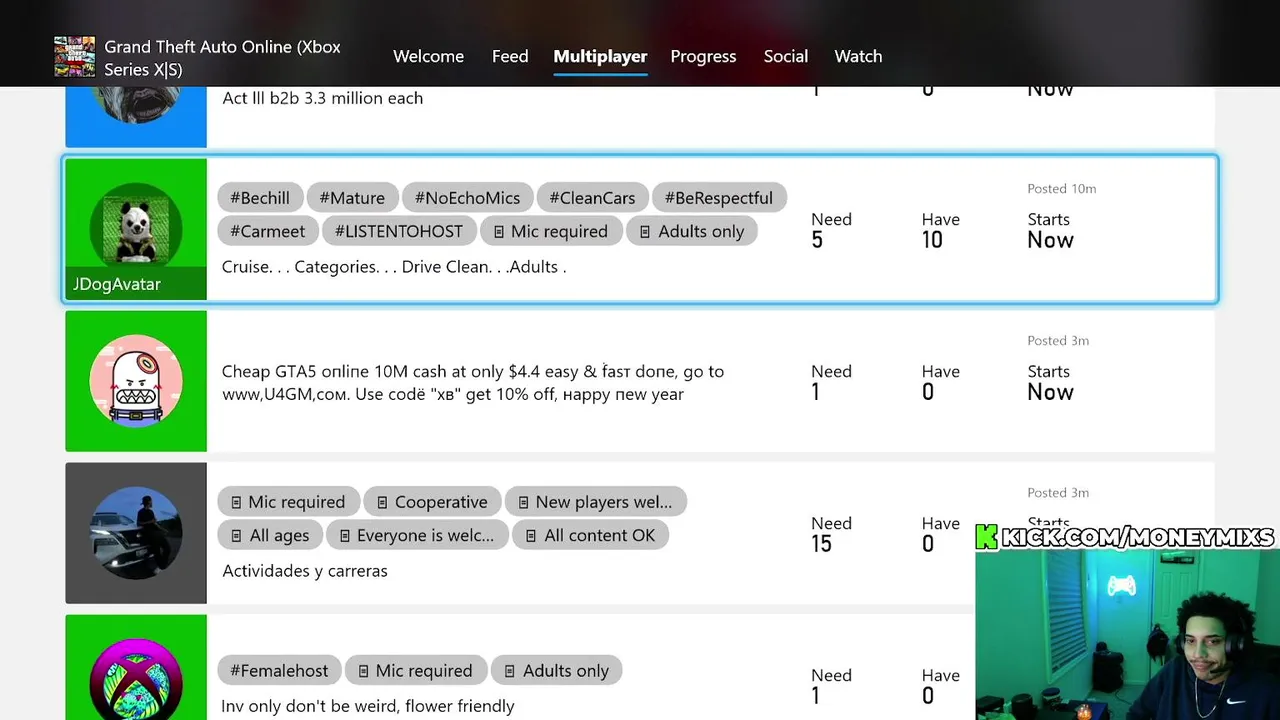This screenshot has height=720, width=1280.
Task: Click the gorilla avatar on Act III post
Action: (136, 104)
